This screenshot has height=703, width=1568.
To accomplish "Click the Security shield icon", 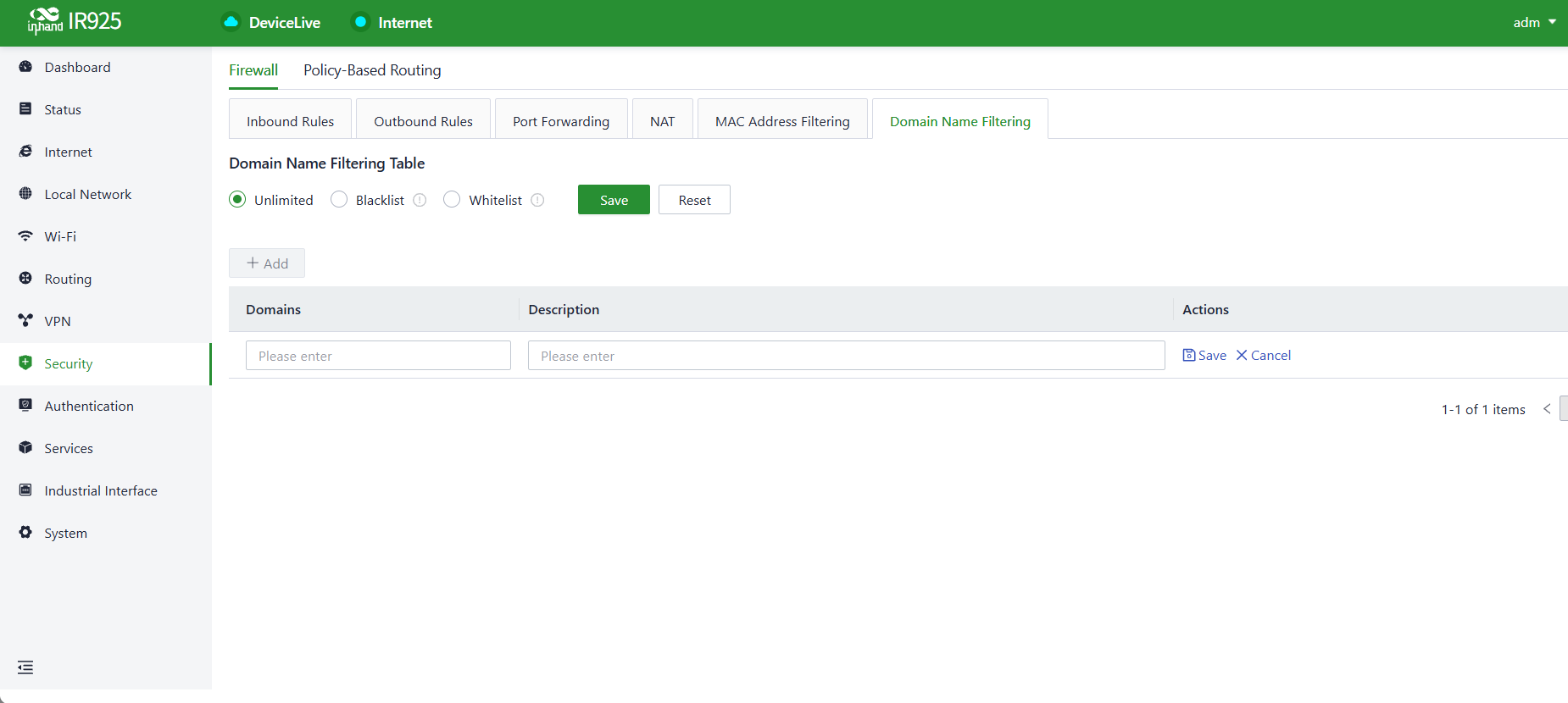I will 25,363.
